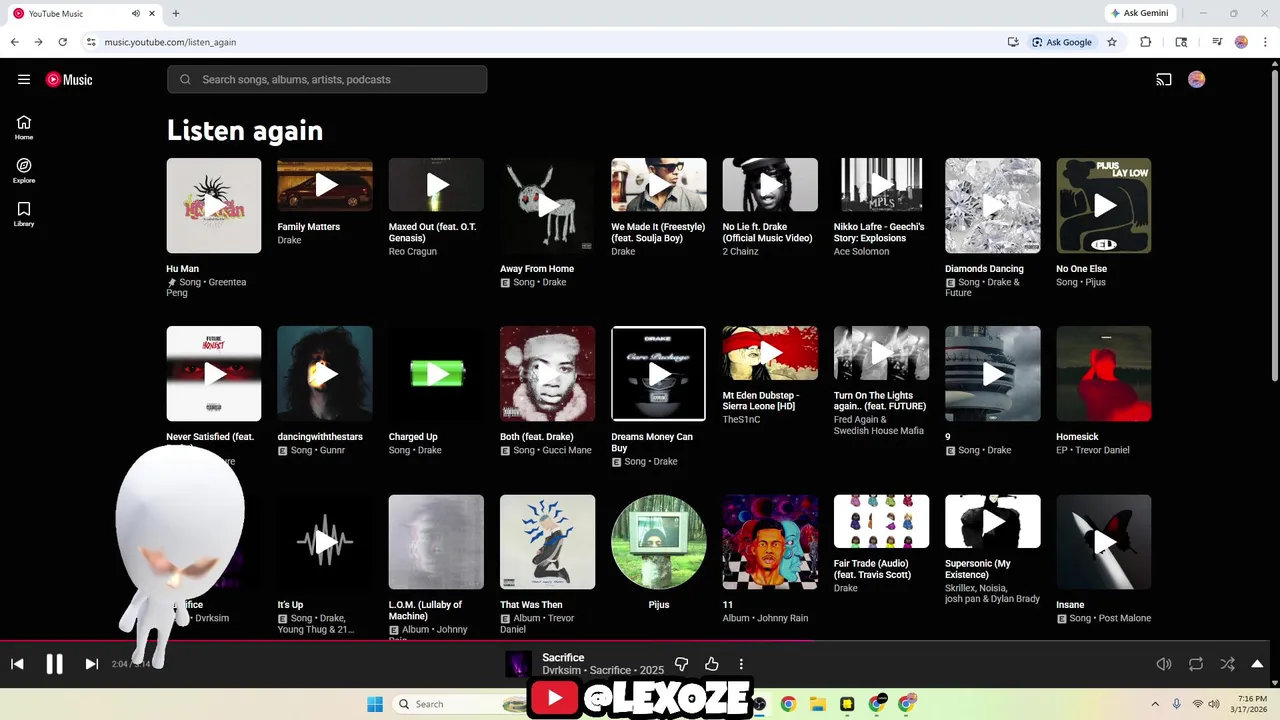
Task: Play the Family Matters video
Action: [x=325, y=184]
